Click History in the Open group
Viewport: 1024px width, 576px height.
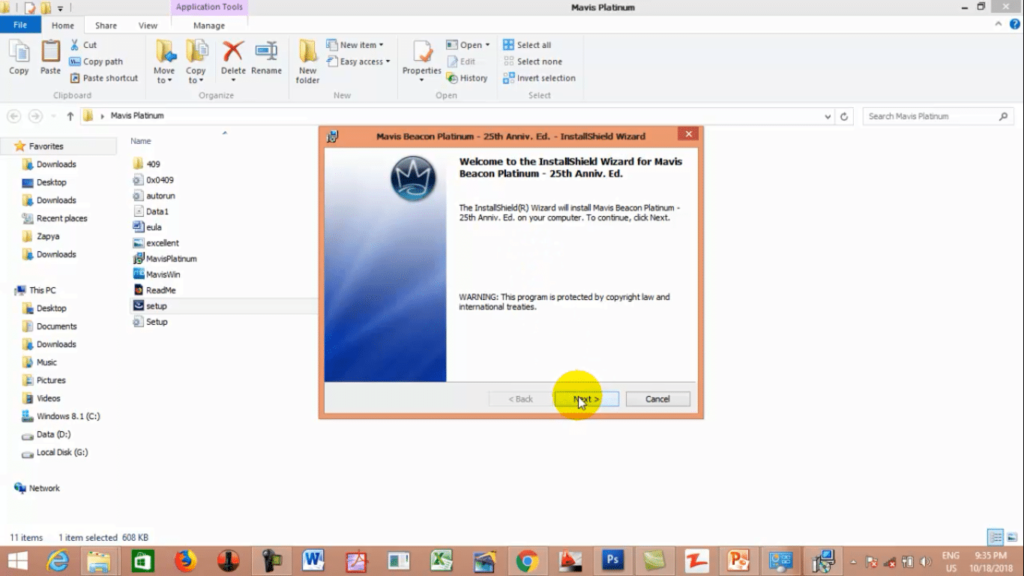pos(467,78)
